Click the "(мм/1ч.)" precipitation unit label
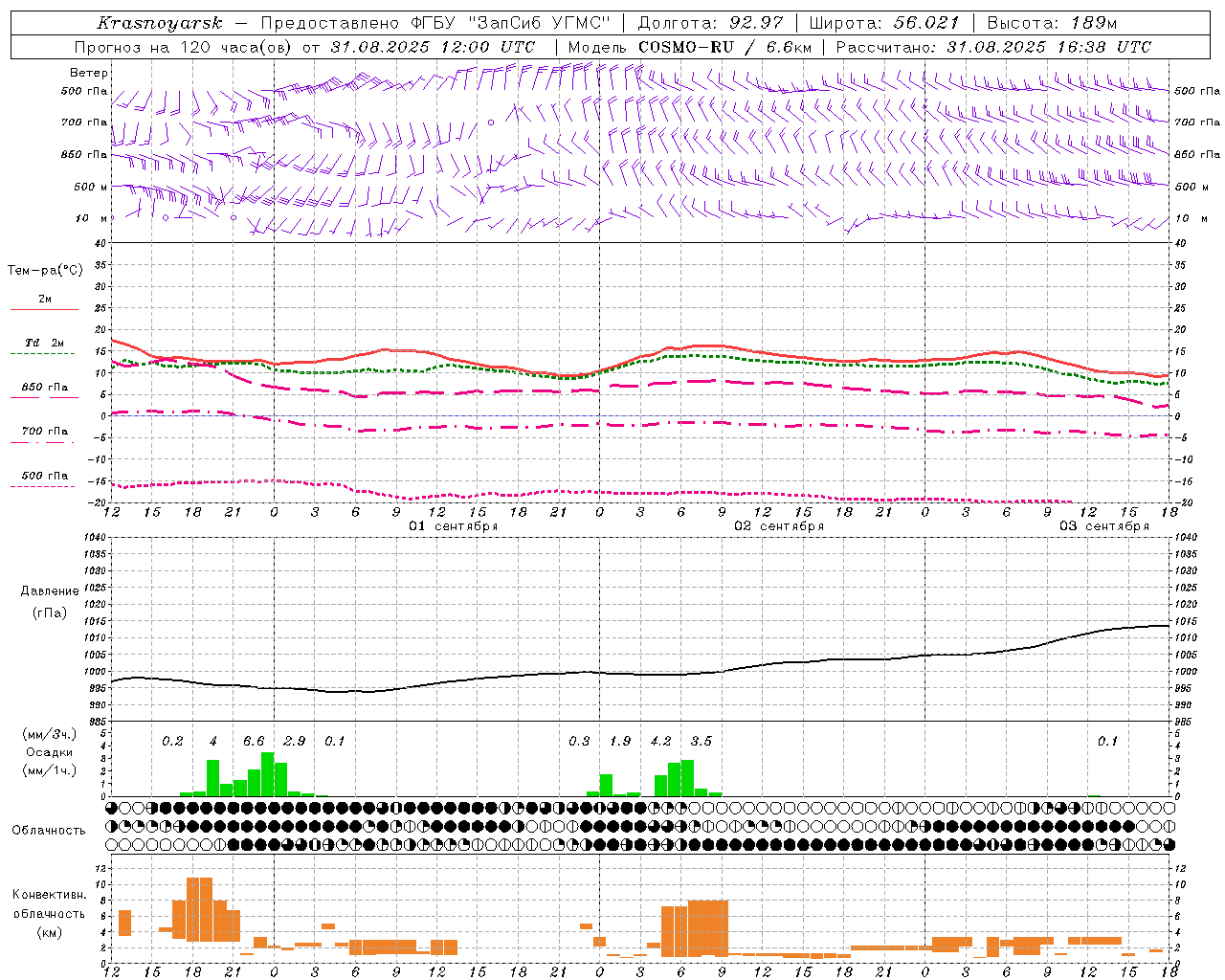1225x980 pixels. (x=50, y=770)
